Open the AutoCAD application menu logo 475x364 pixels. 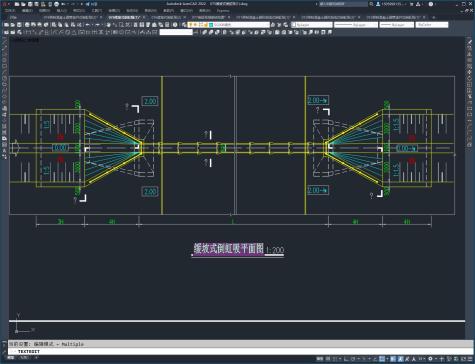tap(4, 4)
